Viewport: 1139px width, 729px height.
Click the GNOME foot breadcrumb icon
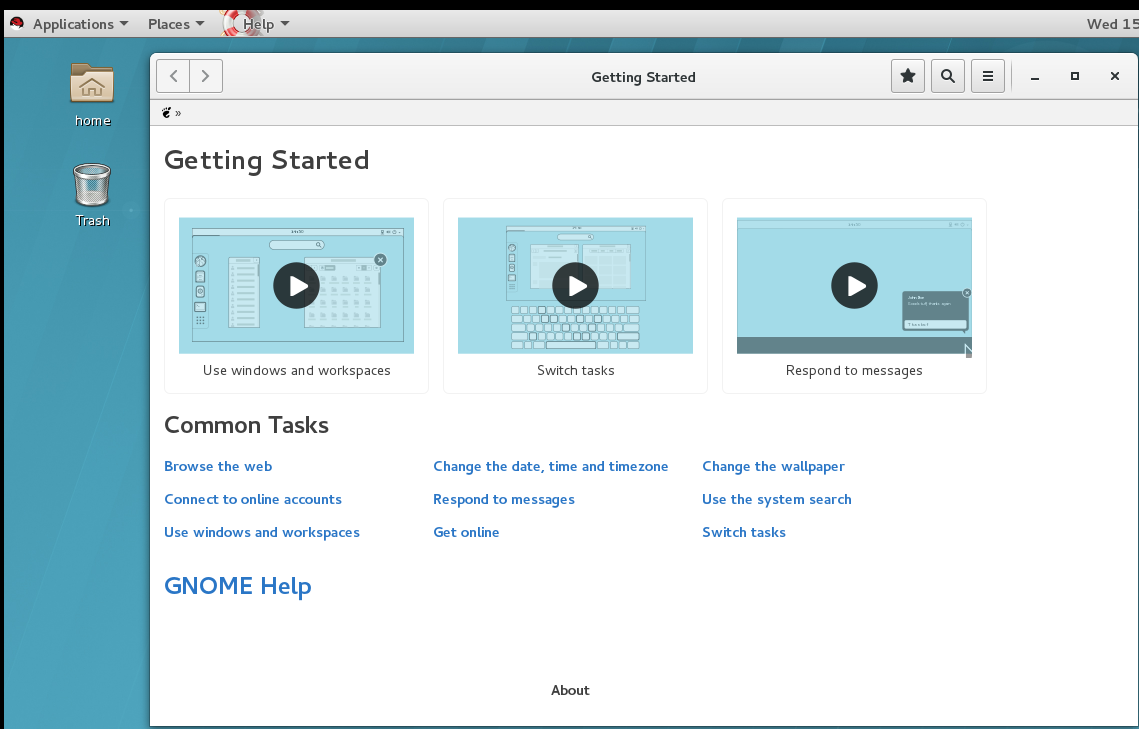click(166, 113)
